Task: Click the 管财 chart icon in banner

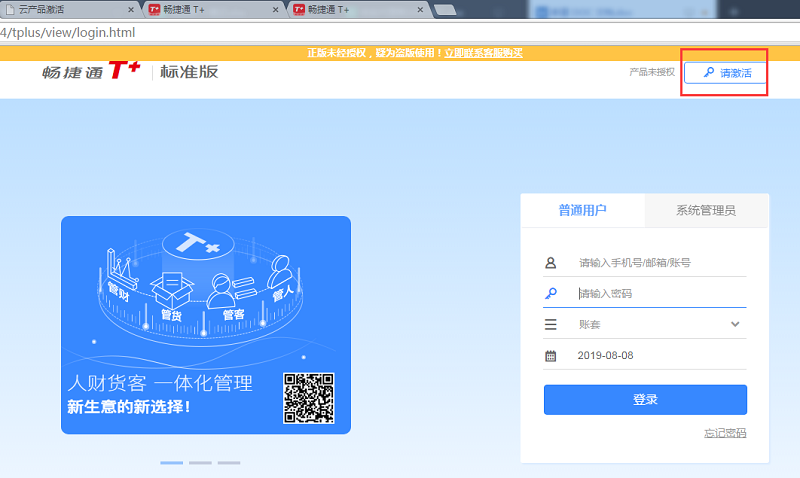Action: 121,268
